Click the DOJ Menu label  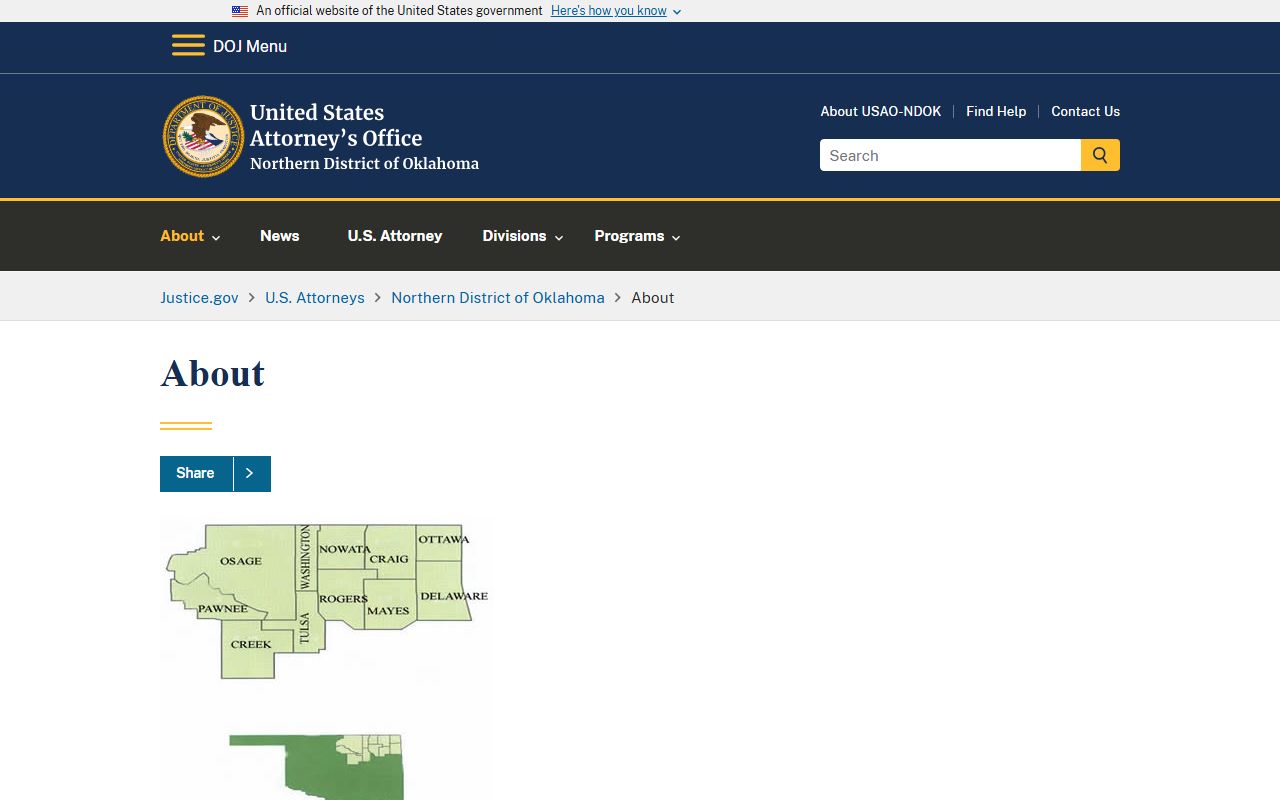click(250, 46)
